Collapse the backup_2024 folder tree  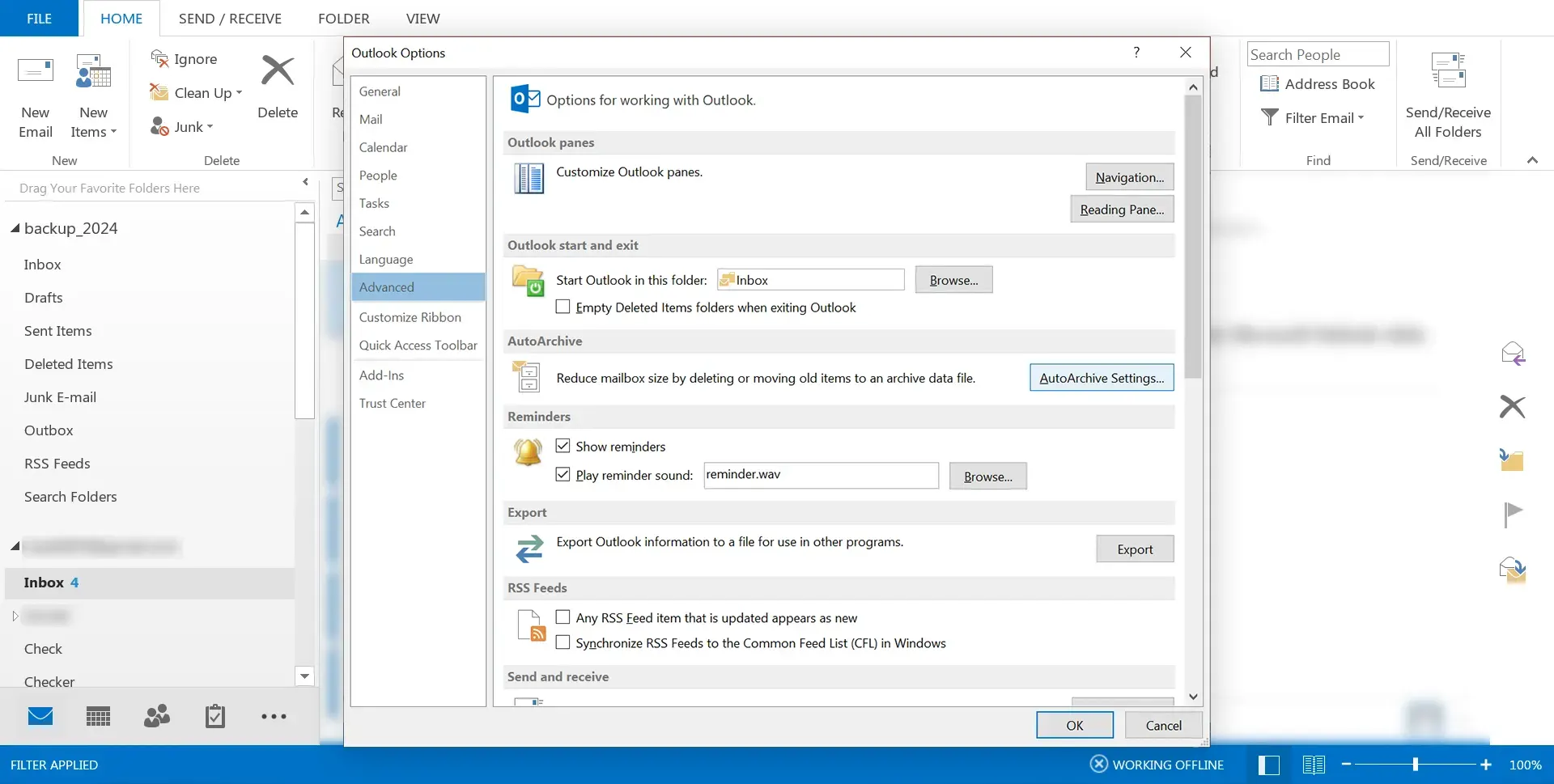point(15,229)
